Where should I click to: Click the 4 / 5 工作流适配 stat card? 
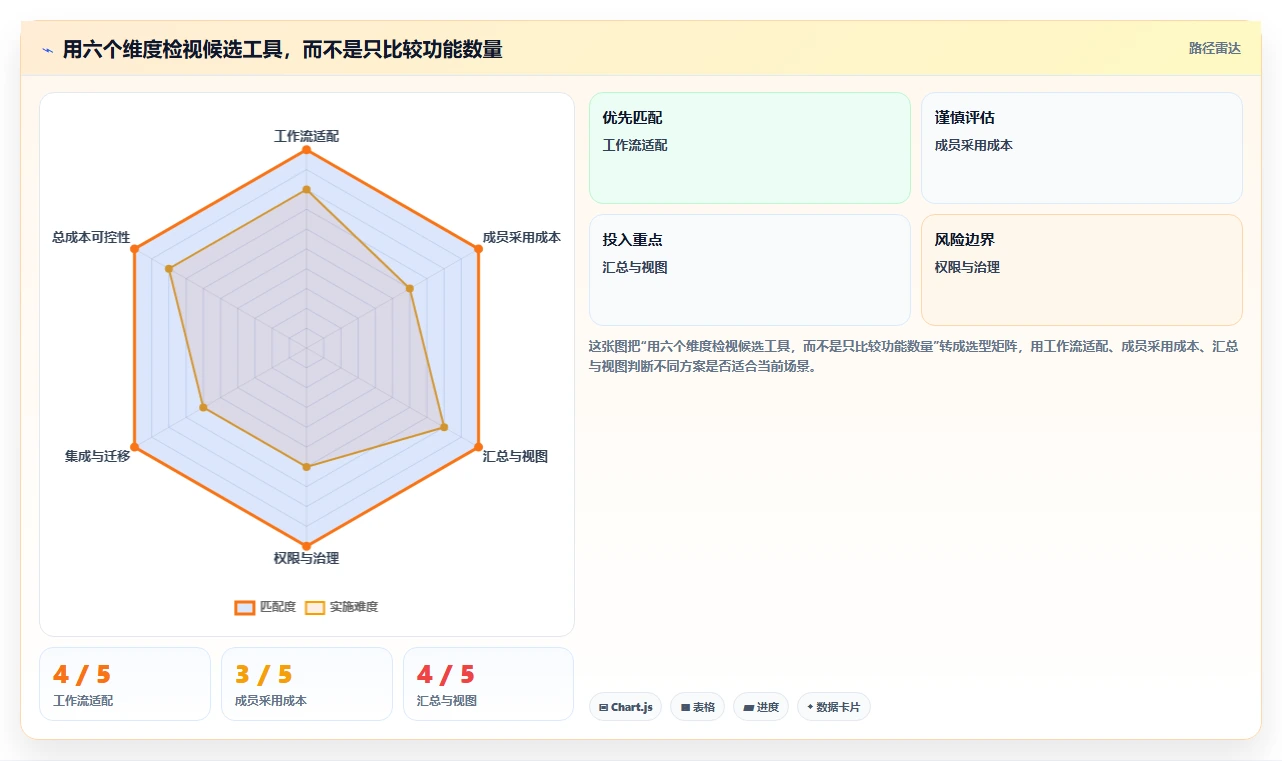click(x=125, y=684)
